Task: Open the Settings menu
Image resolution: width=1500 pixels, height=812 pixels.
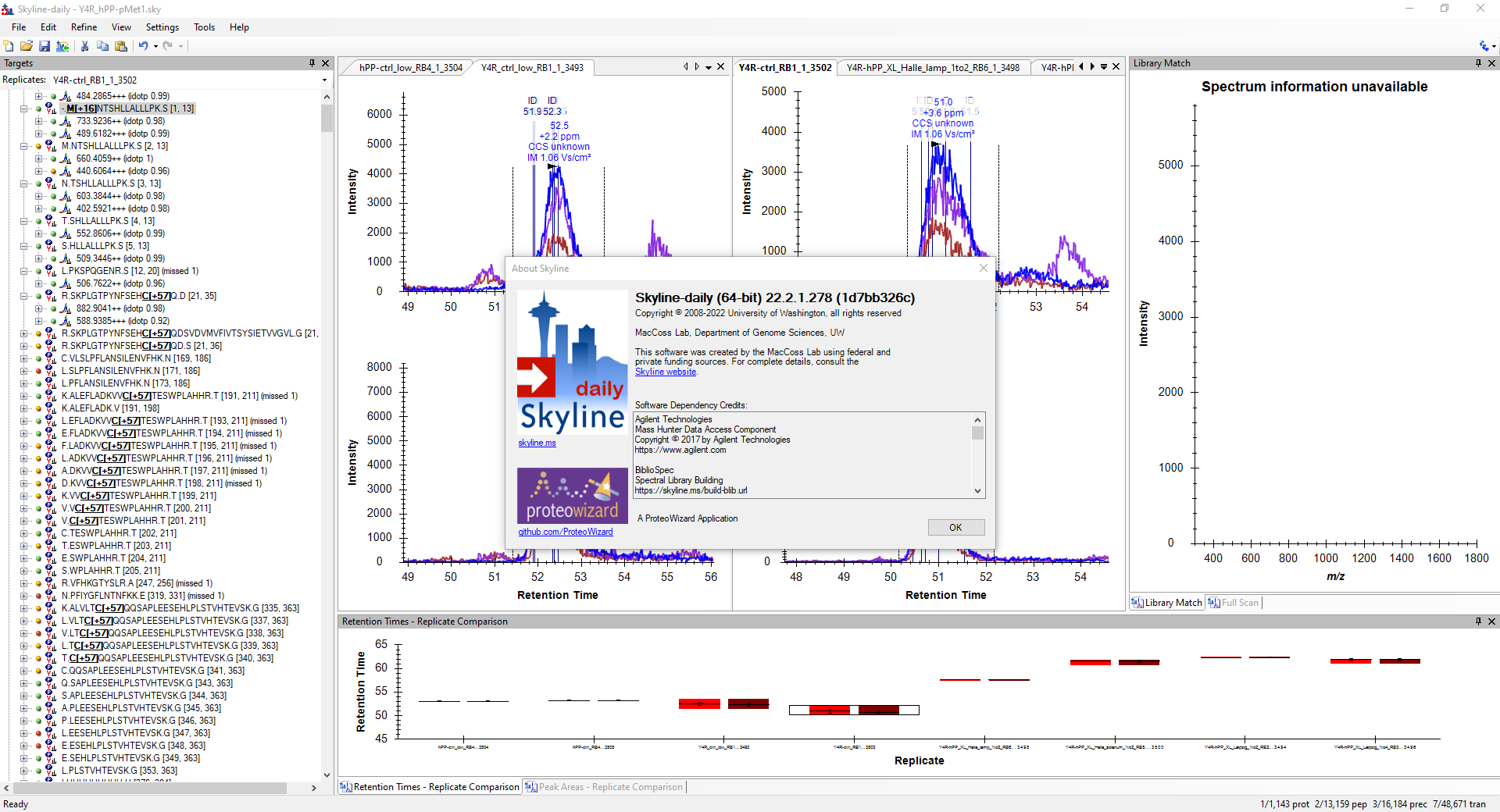Action: 162,27
